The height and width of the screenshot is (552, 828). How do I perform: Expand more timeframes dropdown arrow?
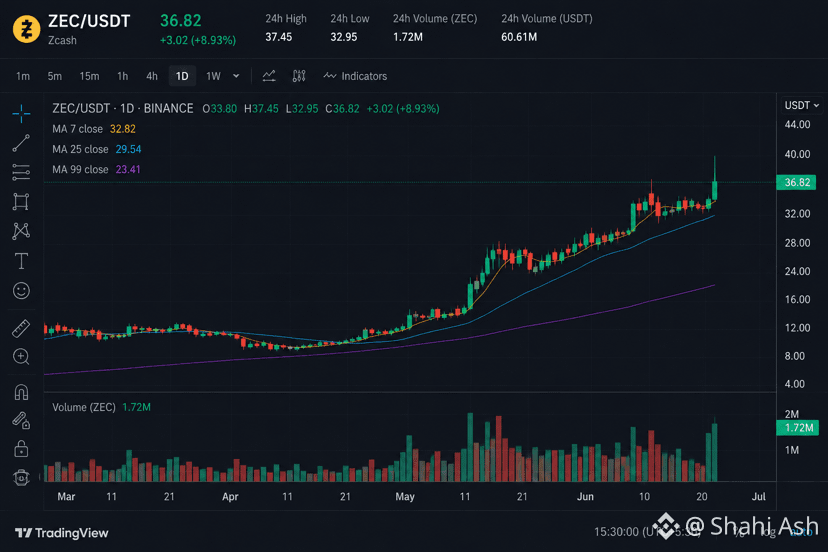[236, 76]
